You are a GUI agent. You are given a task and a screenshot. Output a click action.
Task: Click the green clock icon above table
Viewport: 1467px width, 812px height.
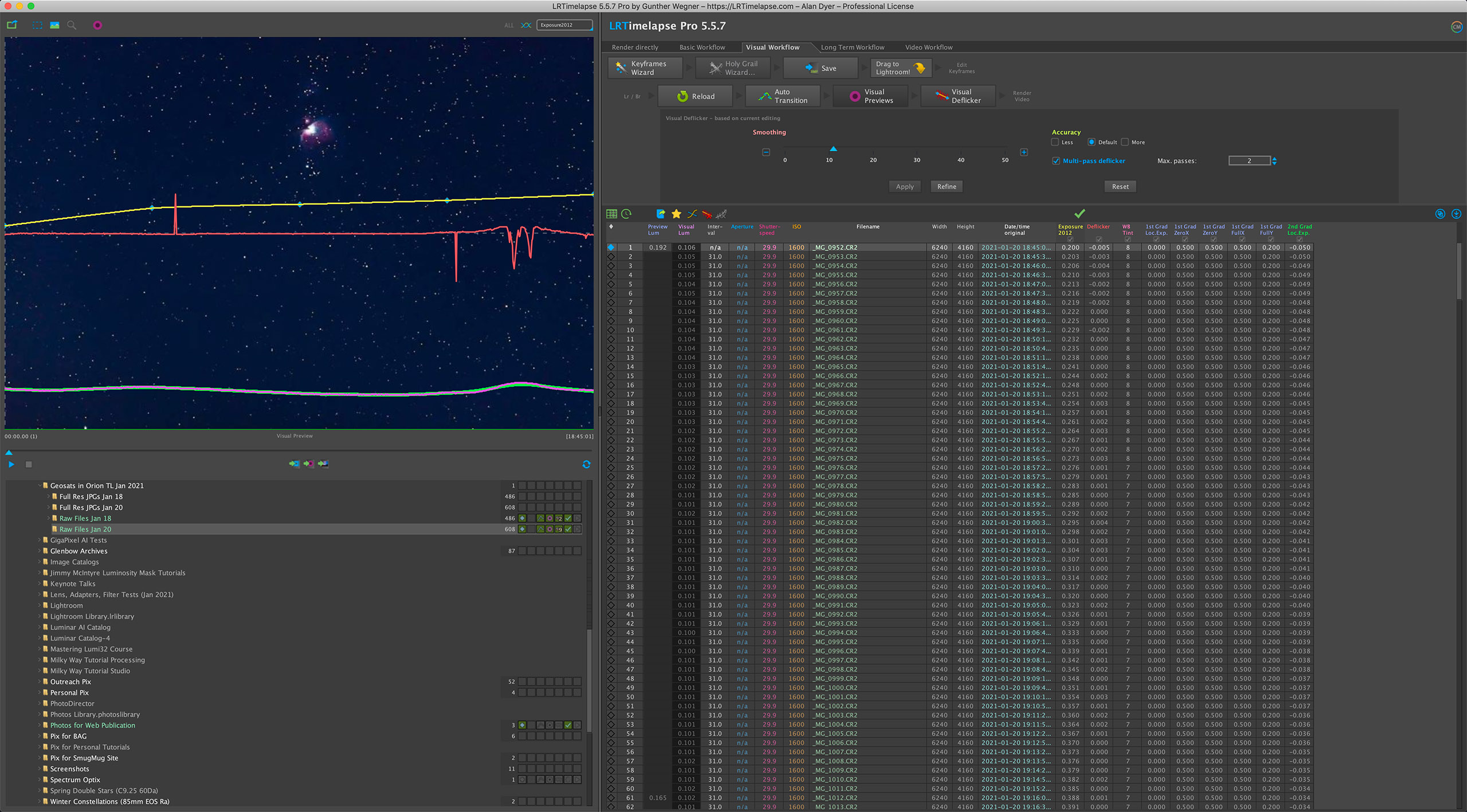[x=626, y=214]
